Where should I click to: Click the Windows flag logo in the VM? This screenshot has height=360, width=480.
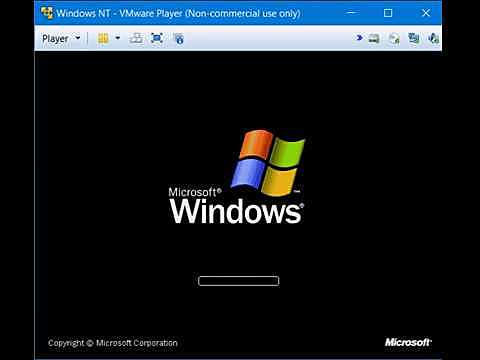coord(268,163)
